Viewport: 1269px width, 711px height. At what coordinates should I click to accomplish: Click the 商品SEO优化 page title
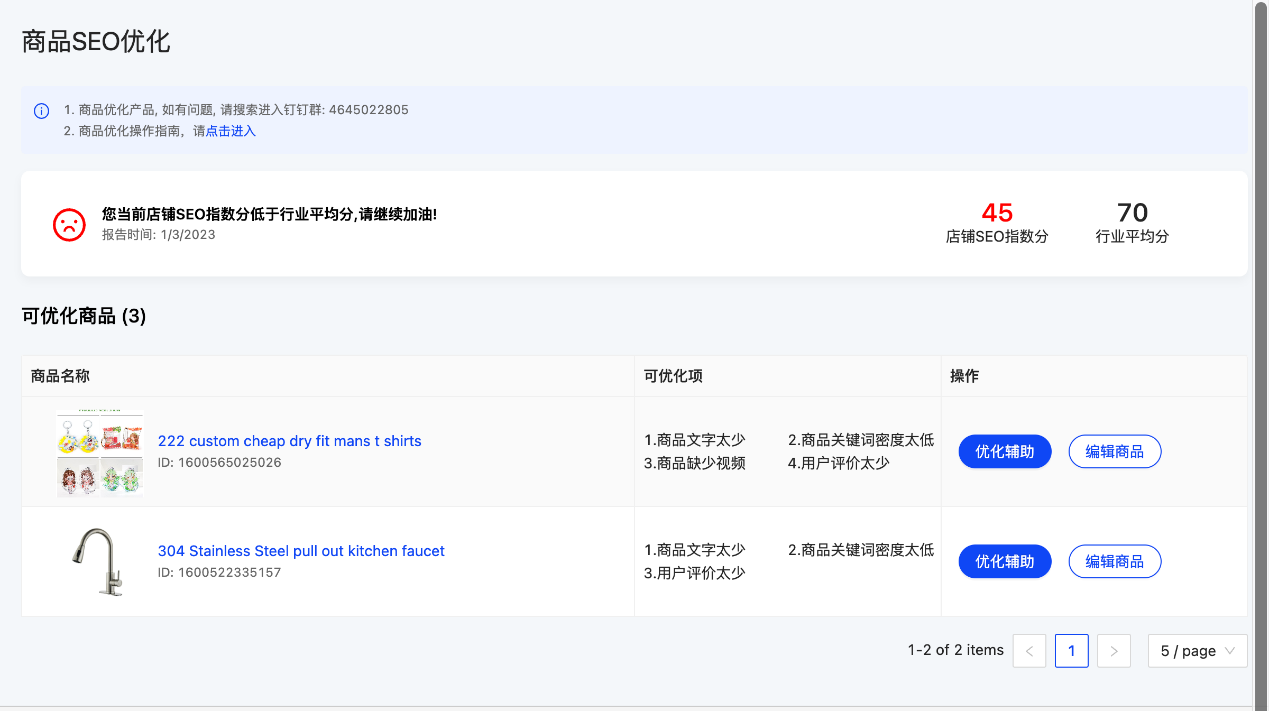[x=95, y=42]
